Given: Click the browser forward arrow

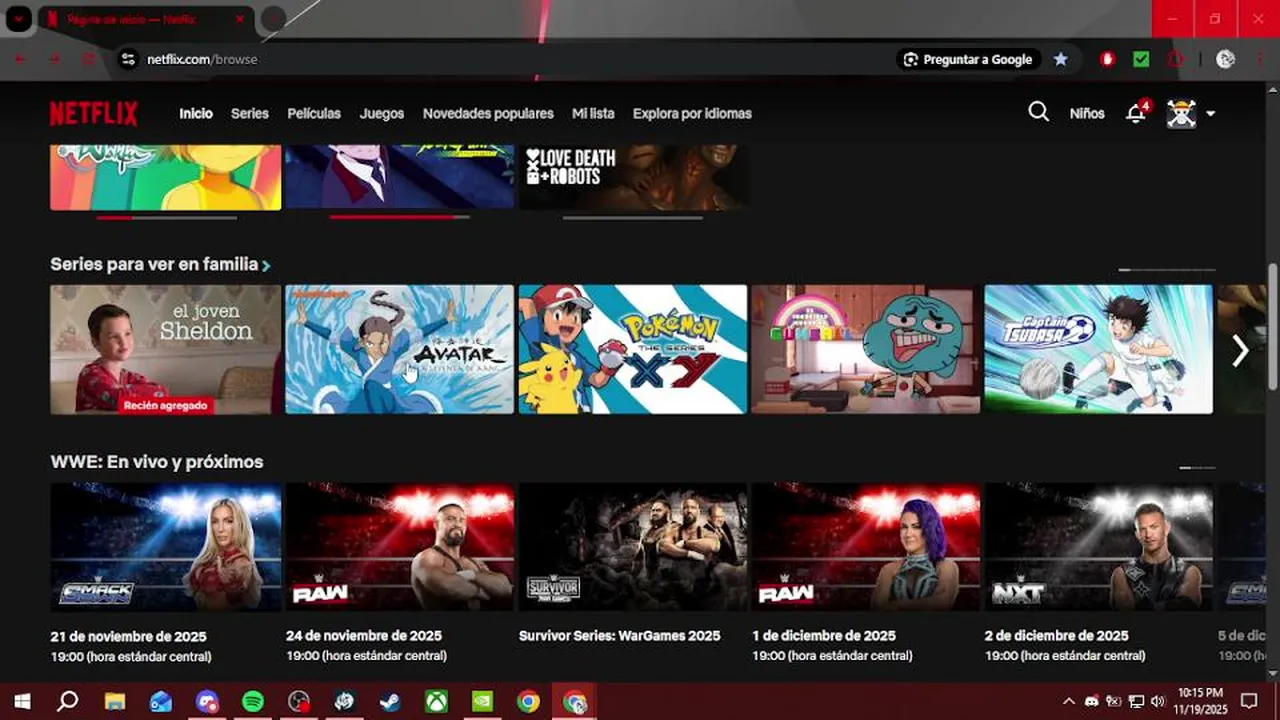Looking at the screenshot, I should [54, 59].
